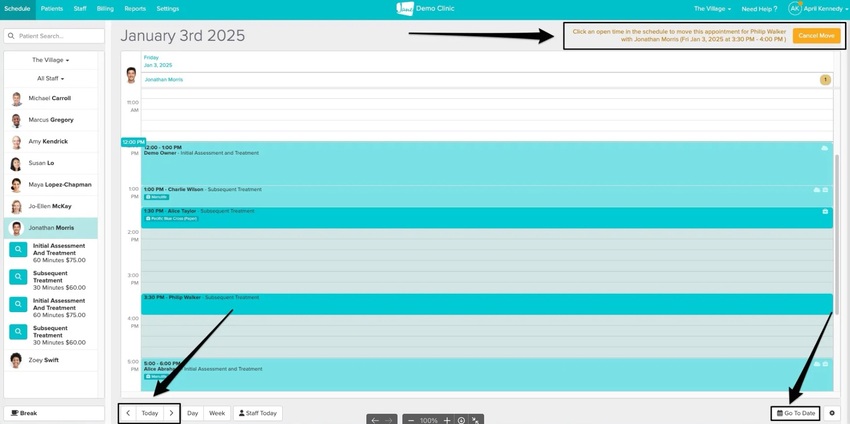This screenshot has width=850, height=424.
Task: Click the back arrow in bottom toolbar
Action: [x=375, y=420]
